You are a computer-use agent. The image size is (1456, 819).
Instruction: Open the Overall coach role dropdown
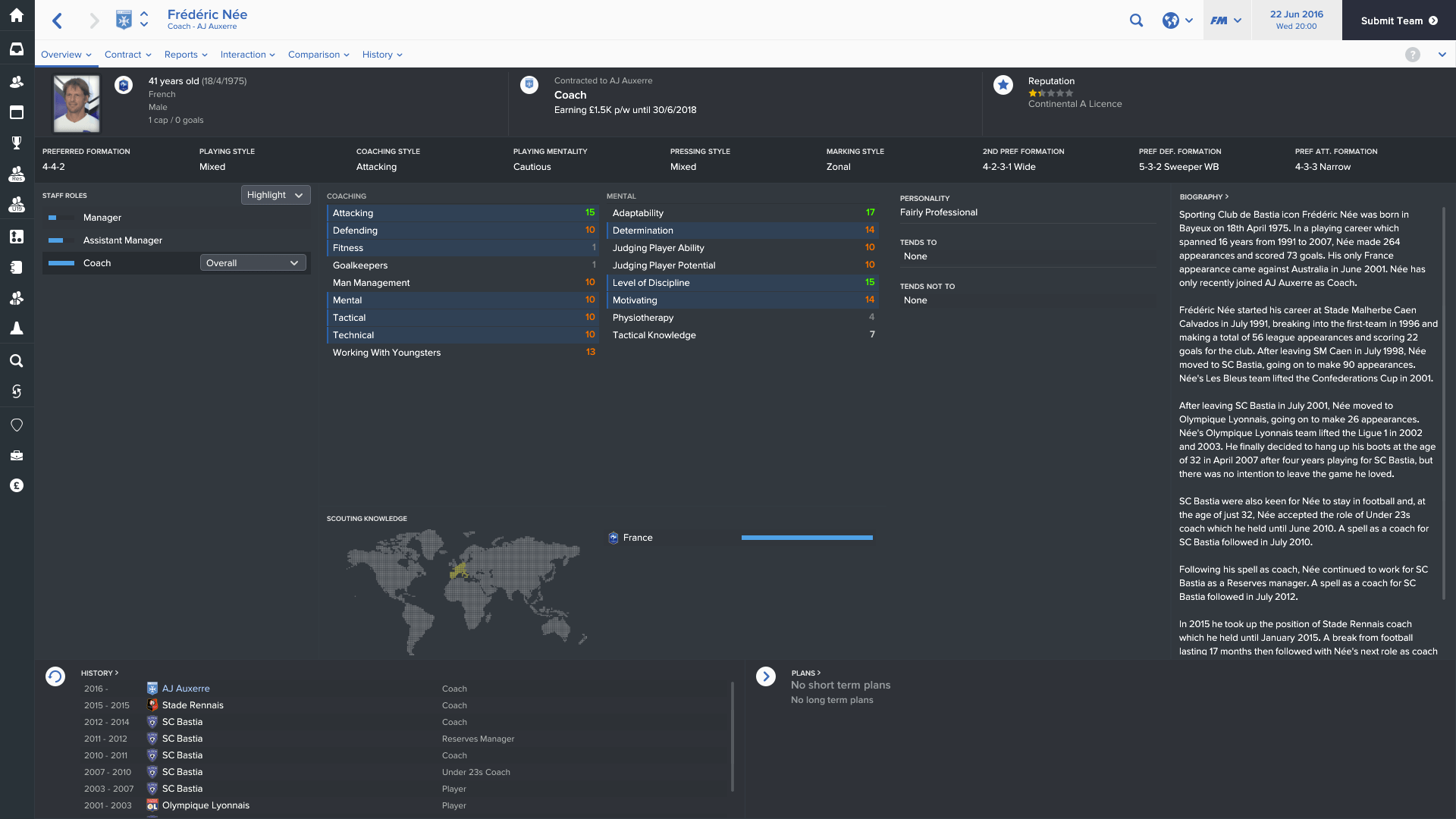point(253,263)
